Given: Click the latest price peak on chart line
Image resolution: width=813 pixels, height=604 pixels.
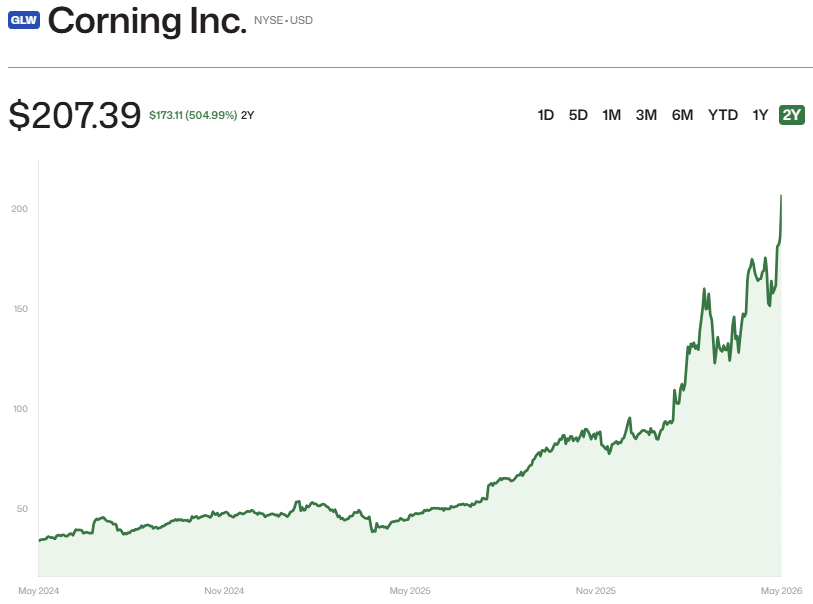Looking at the screenshot, I should [x=781, y=196].
